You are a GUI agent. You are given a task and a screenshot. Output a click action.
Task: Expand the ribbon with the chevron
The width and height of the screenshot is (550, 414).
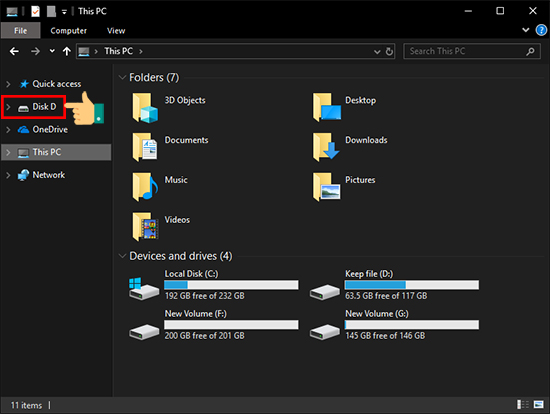(525, 30)
